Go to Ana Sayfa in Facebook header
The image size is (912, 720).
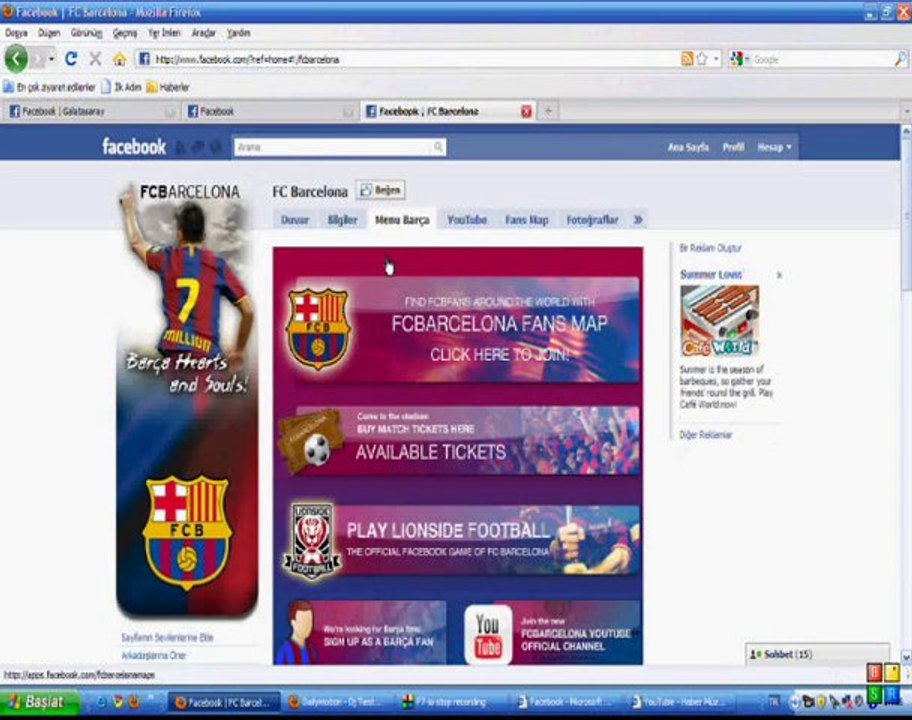coord(688,147)
